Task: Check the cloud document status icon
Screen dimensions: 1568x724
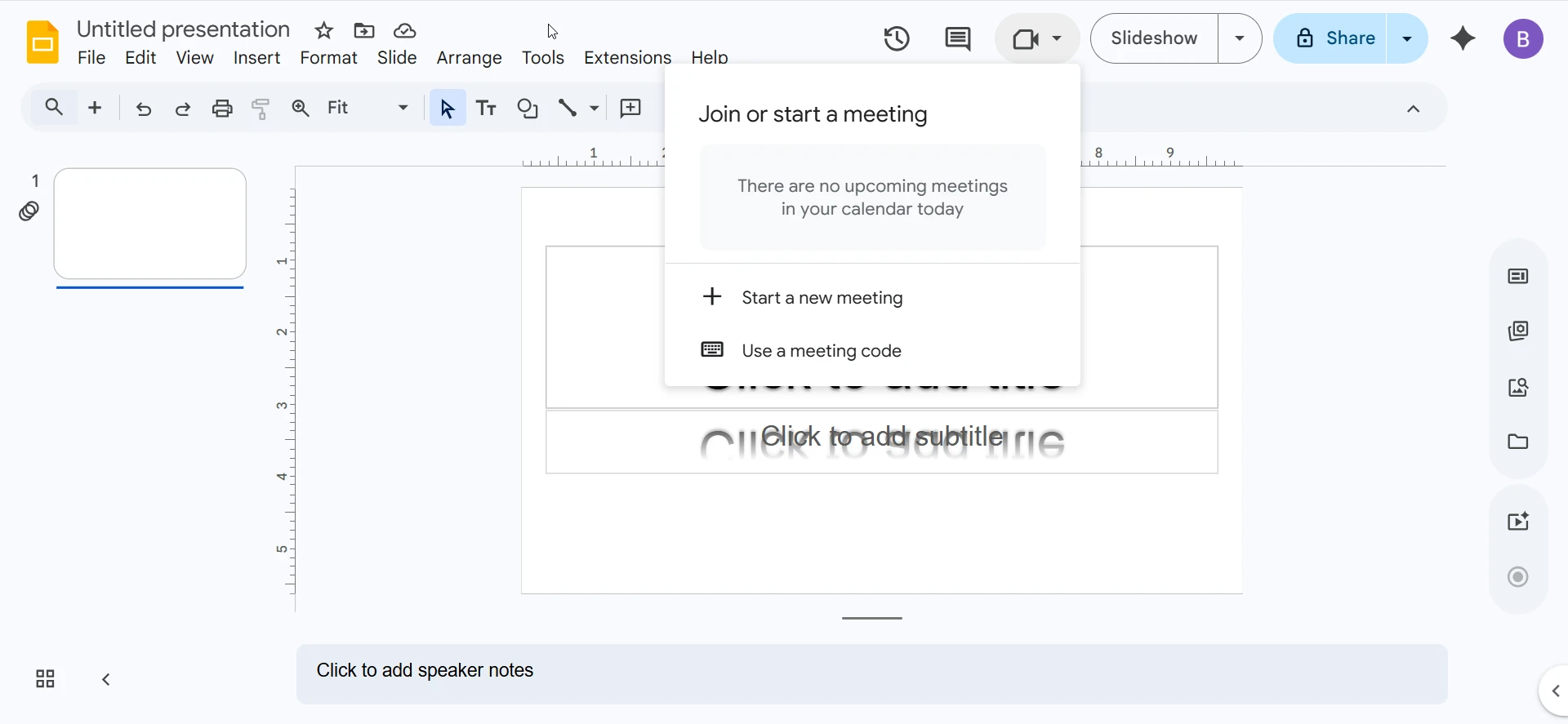Action: (x=405, y=31)
